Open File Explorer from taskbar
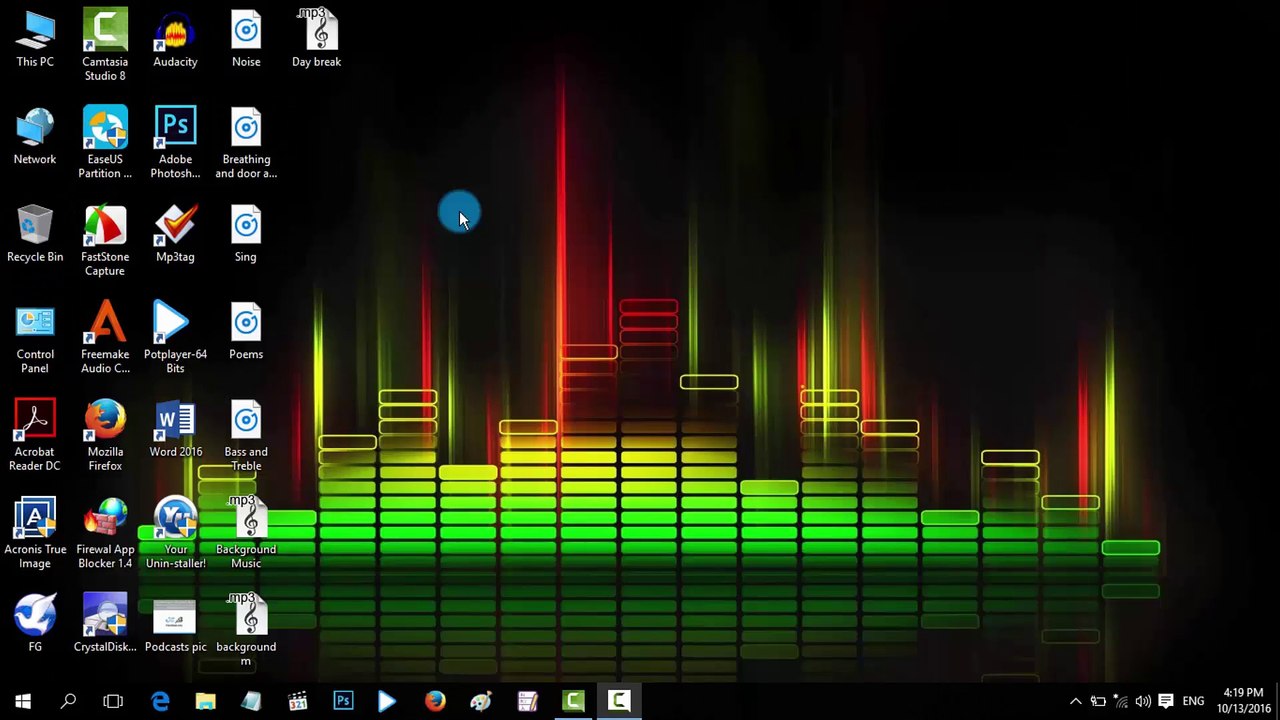The width and height of the screenshot is (1280, 720). [x=205, y=701]
